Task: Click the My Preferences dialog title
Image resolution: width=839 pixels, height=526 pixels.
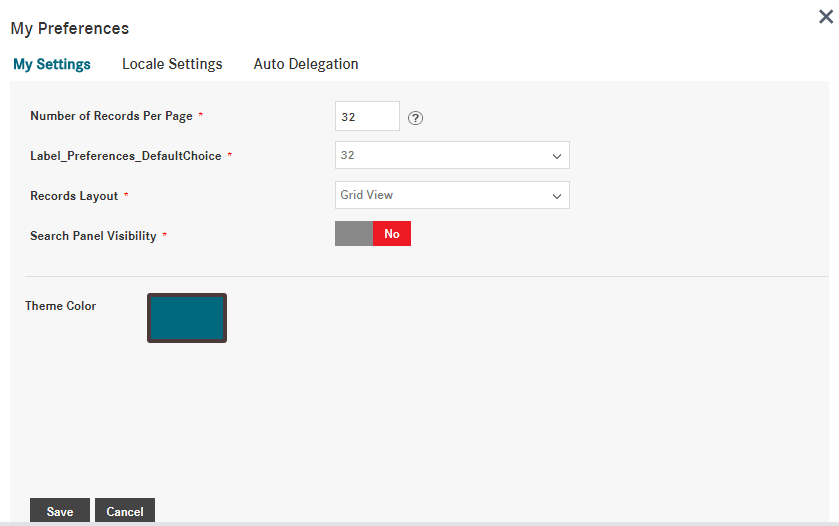Action: point(70,29)
